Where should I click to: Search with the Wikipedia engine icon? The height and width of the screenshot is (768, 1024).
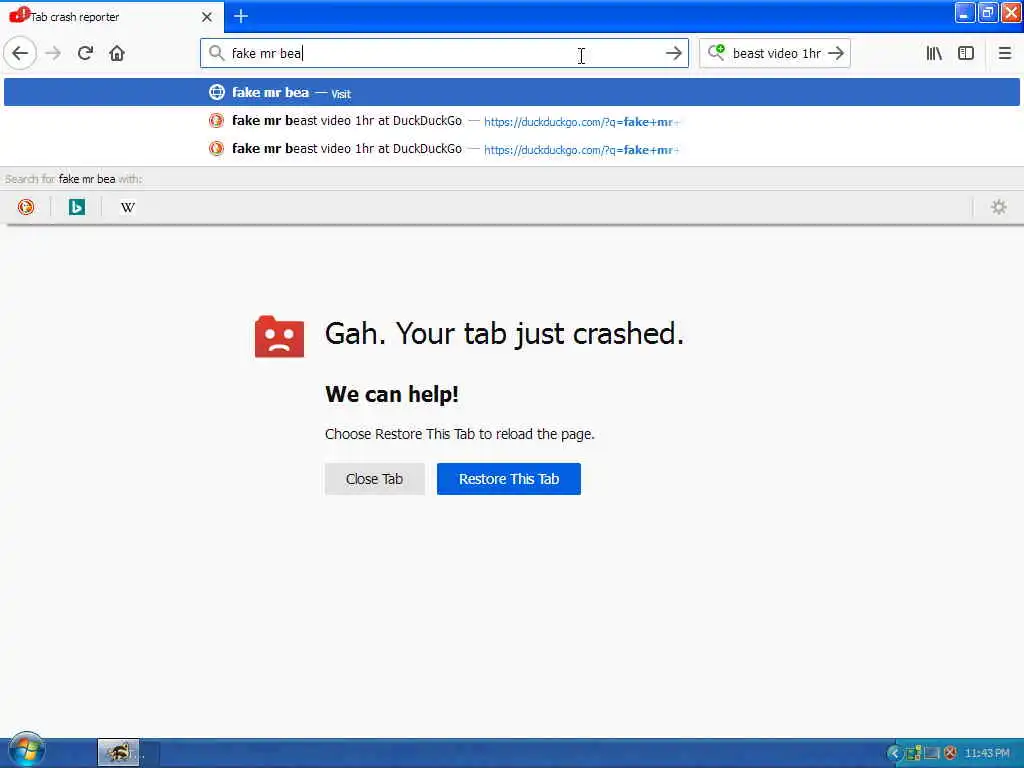[x=127, y=208]
